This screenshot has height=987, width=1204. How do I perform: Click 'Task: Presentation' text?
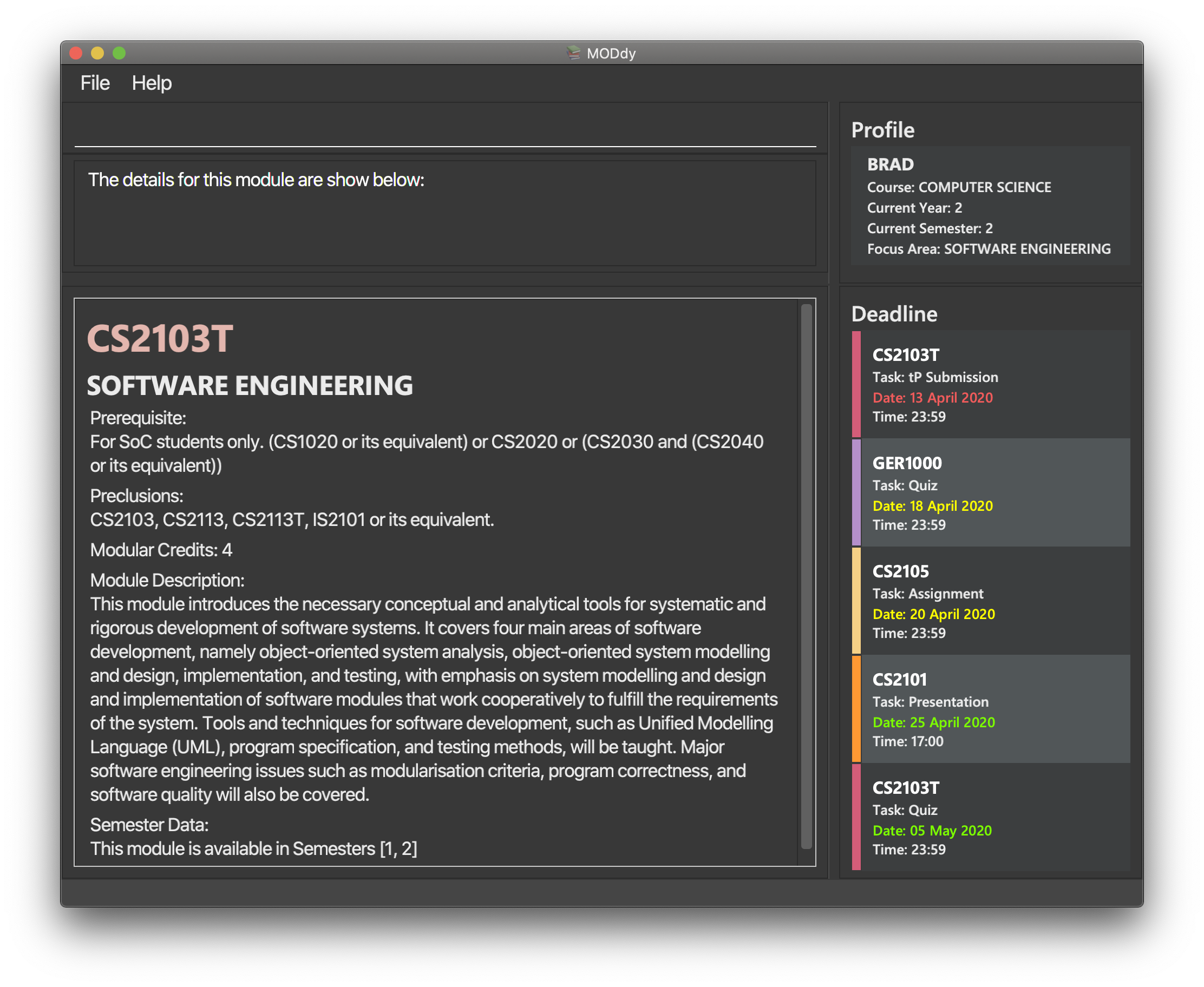[931, 701]
